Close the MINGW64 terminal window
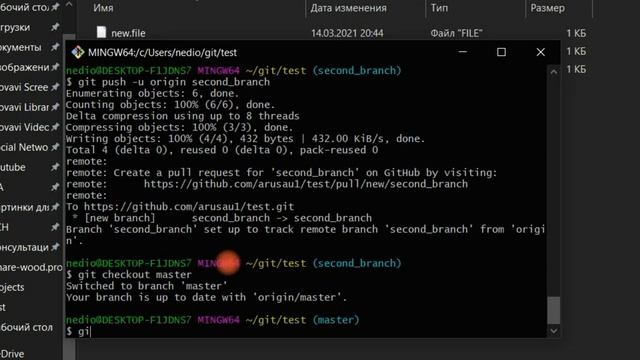Image resolution: width=640 pixels, height=360 pixels. click(x=540, y=52)
